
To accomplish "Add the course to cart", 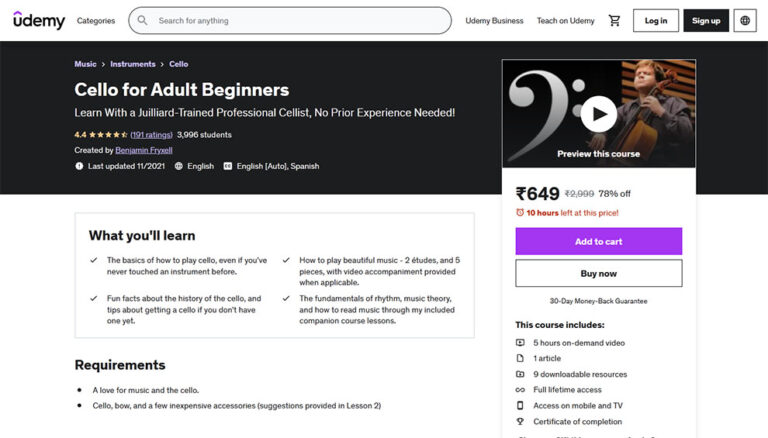I will pyautogui.click(x=598, y=241).
